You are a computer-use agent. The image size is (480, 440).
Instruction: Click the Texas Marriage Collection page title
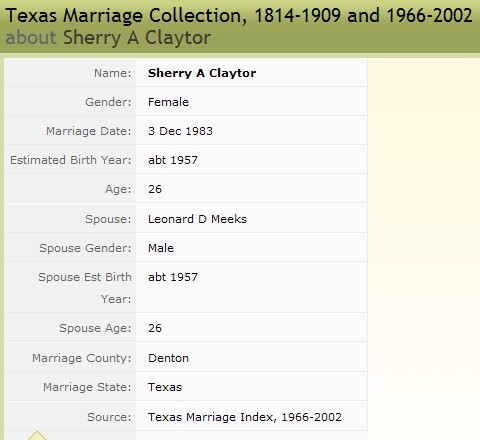(239, 15)
